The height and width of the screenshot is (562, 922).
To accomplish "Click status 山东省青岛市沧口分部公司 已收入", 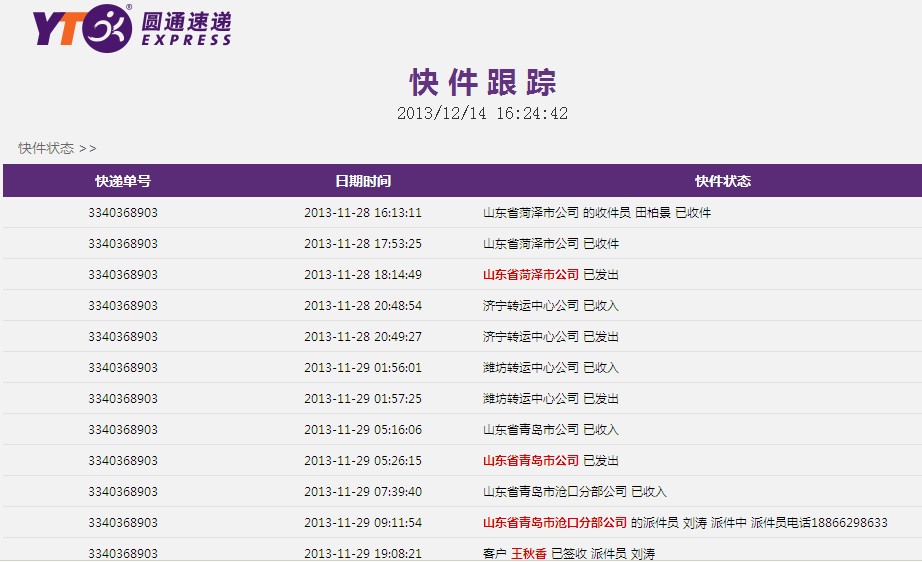I will tap(575, 492).
